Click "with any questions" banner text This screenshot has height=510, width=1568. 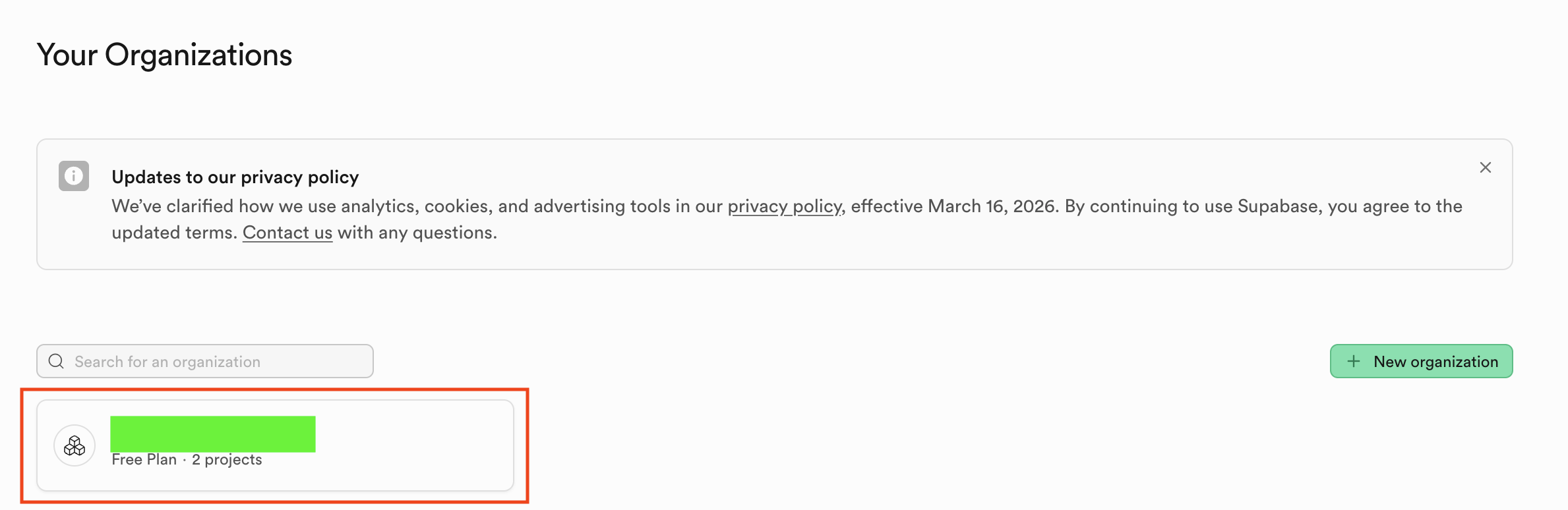(417, 233)
